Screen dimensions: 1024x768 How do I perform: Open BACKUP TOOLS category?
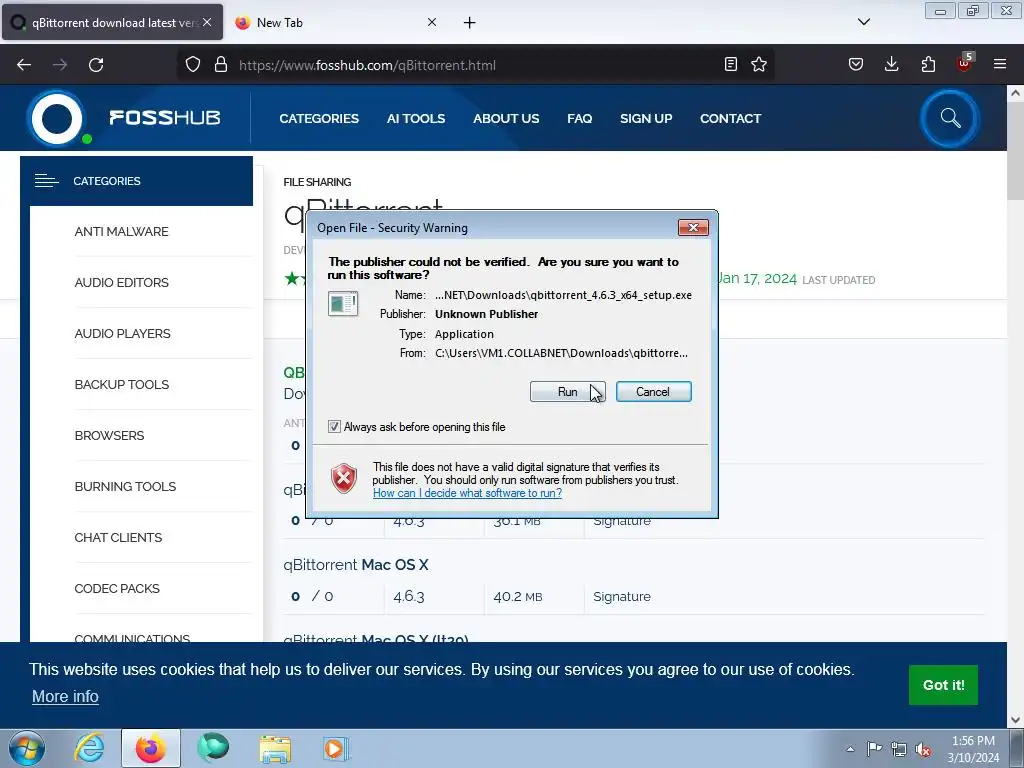pos(121,385)
